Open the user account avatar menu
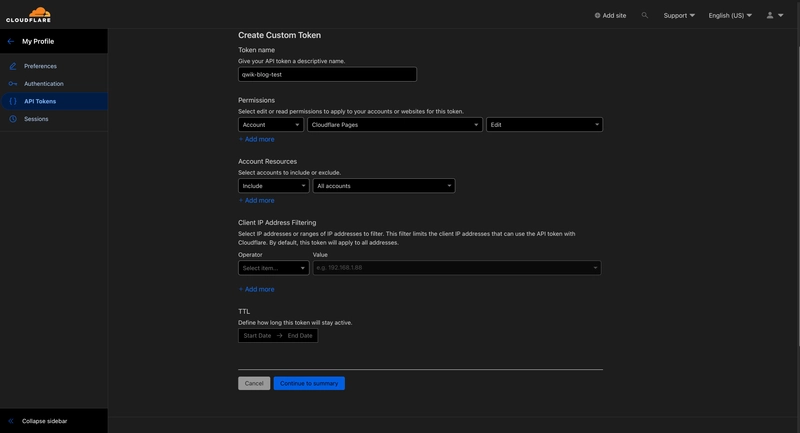This screenshot has width=800, height=433. coord(774,15)
